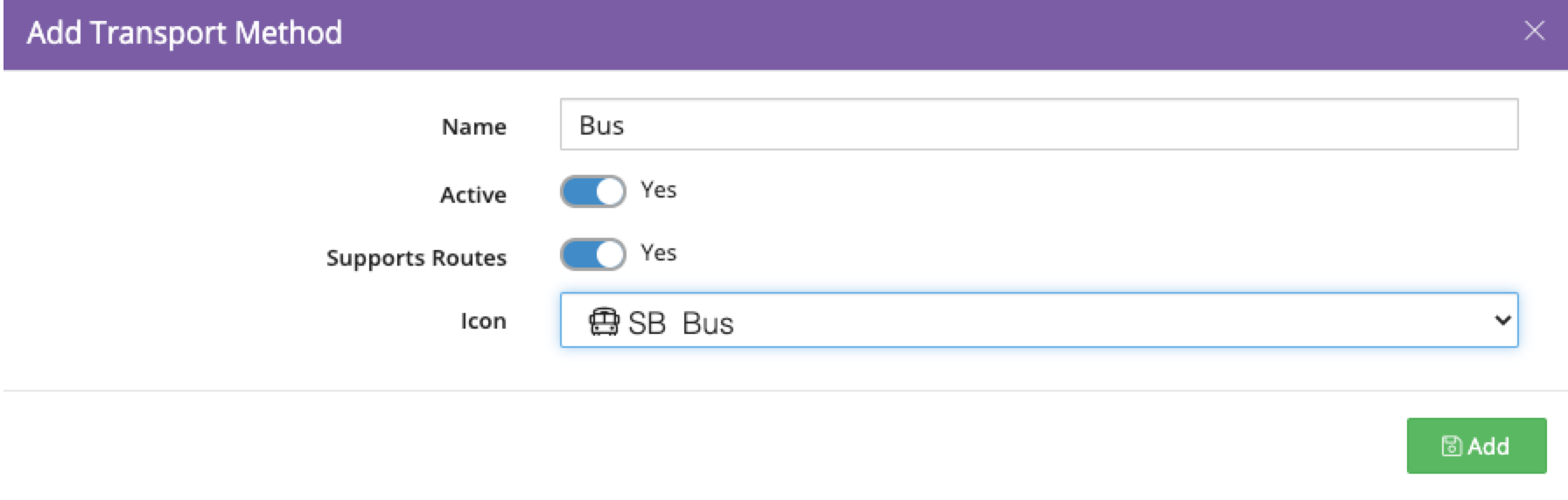Click the Yes label beside Supports Routes

click(658, 253)
